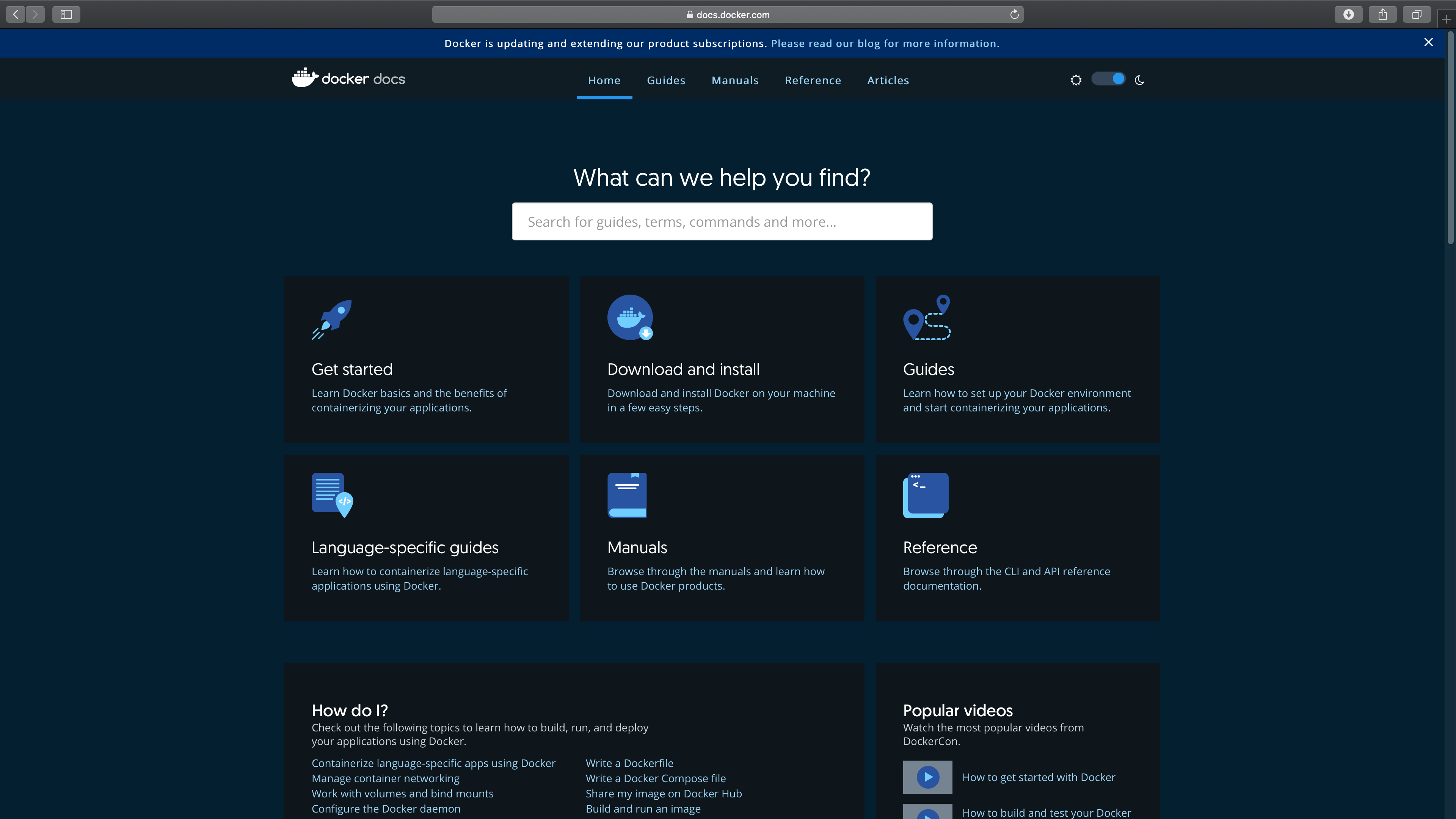This screenshot has height=819, width=1456.
Task: Click the docs search input field
Action: 722,221
